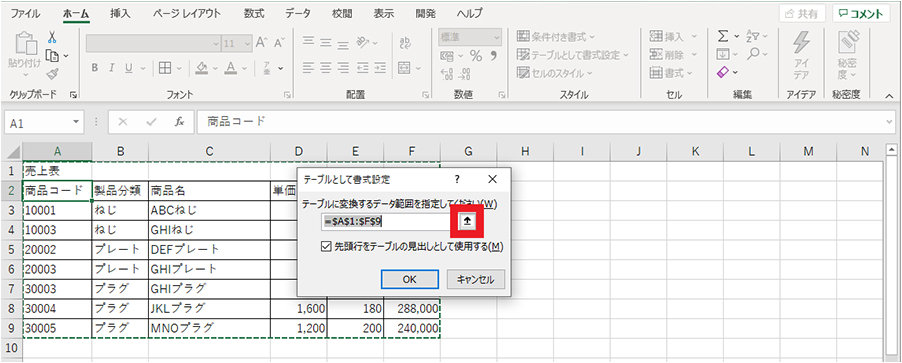Image resolution: width=902 pixels, height=363 pixels.
Task: Click the 共有 share button
Action: point(802,14)
